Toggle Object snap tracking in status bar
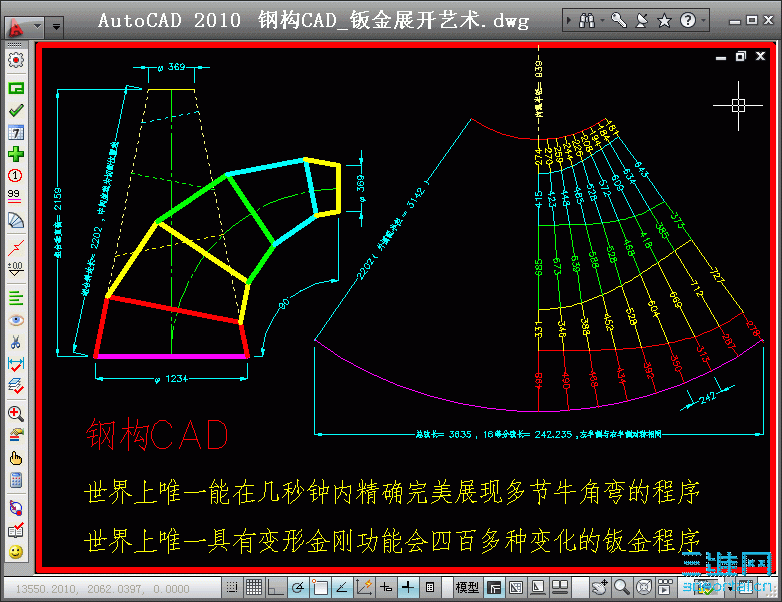 pyautogui.click(x=342, y=588)
